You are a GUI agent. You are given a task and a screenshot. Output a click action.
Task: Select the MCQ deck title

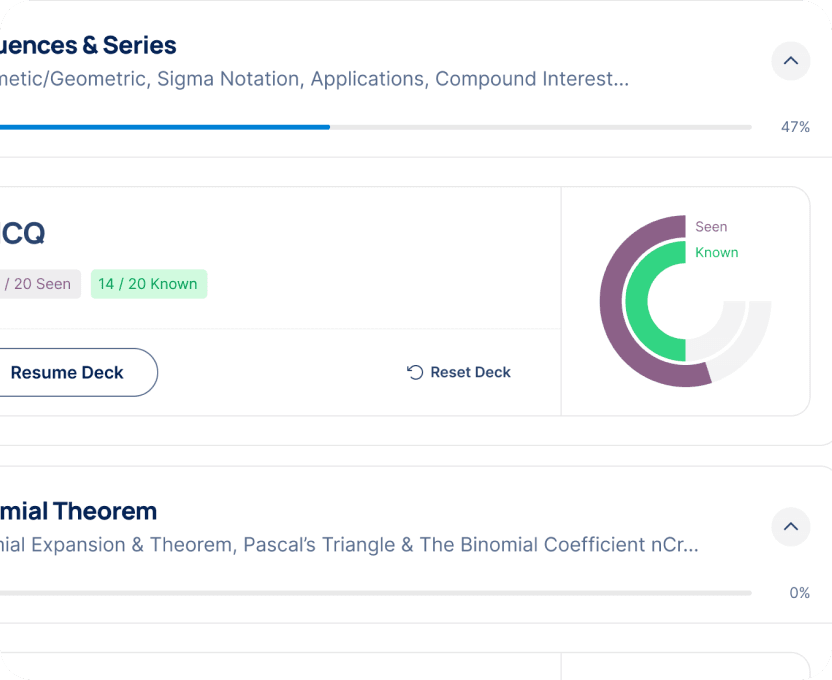[22, 234]
